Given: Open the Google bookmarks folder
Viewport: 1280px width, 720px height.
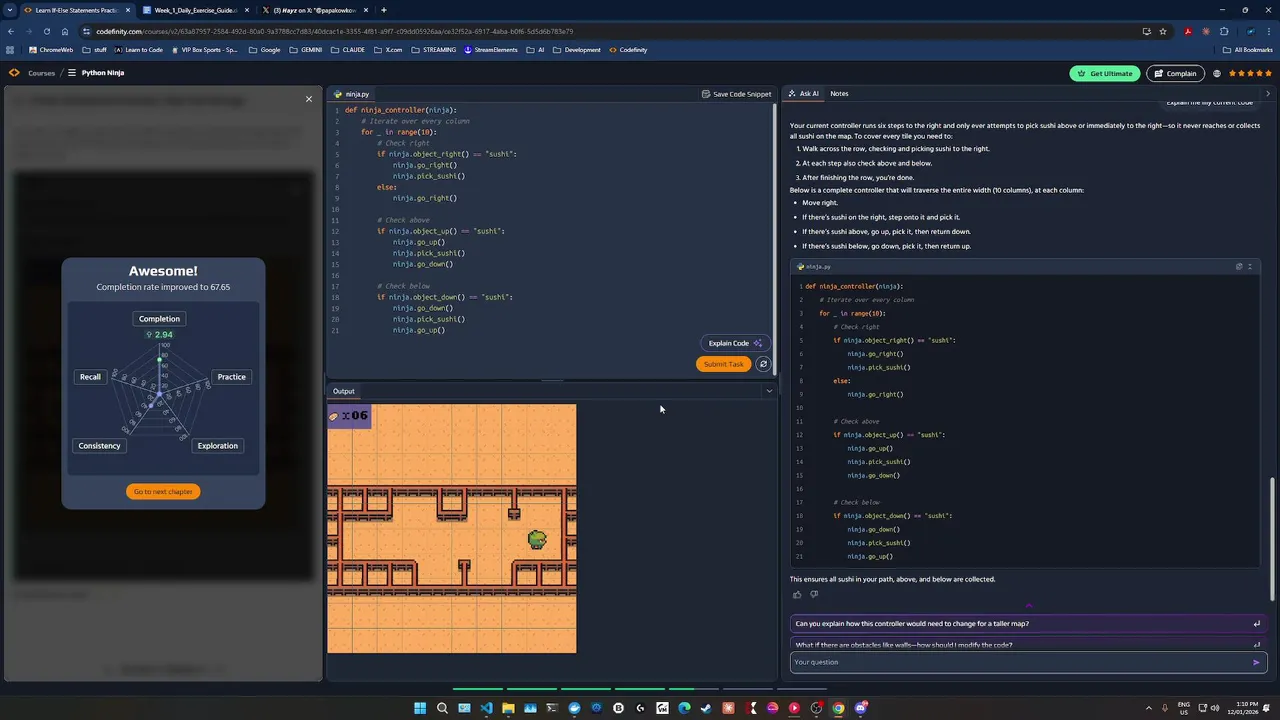Looking at the screenshot, I should (264, 50).
